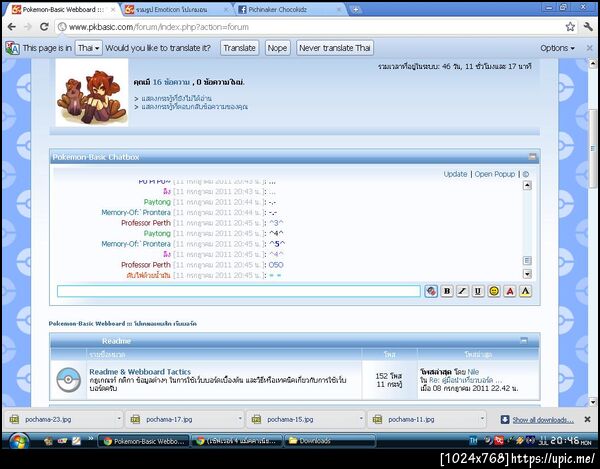Viewport: 600px width, 469px height.
Task: Switch to Pokemon-Basic Webbo... taskbar button
Action: [144, 441]
